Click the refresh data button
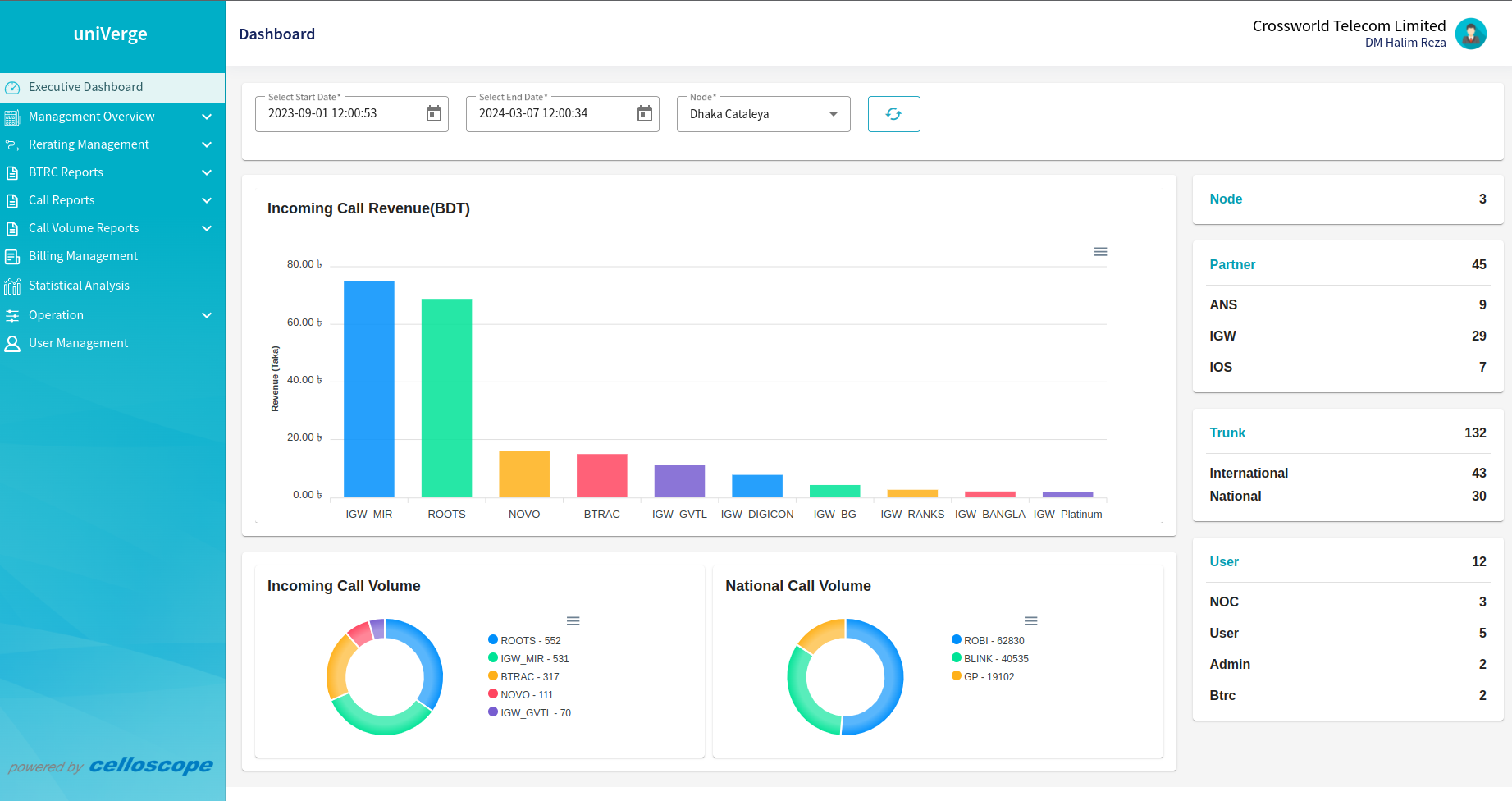 coord(893,114)
